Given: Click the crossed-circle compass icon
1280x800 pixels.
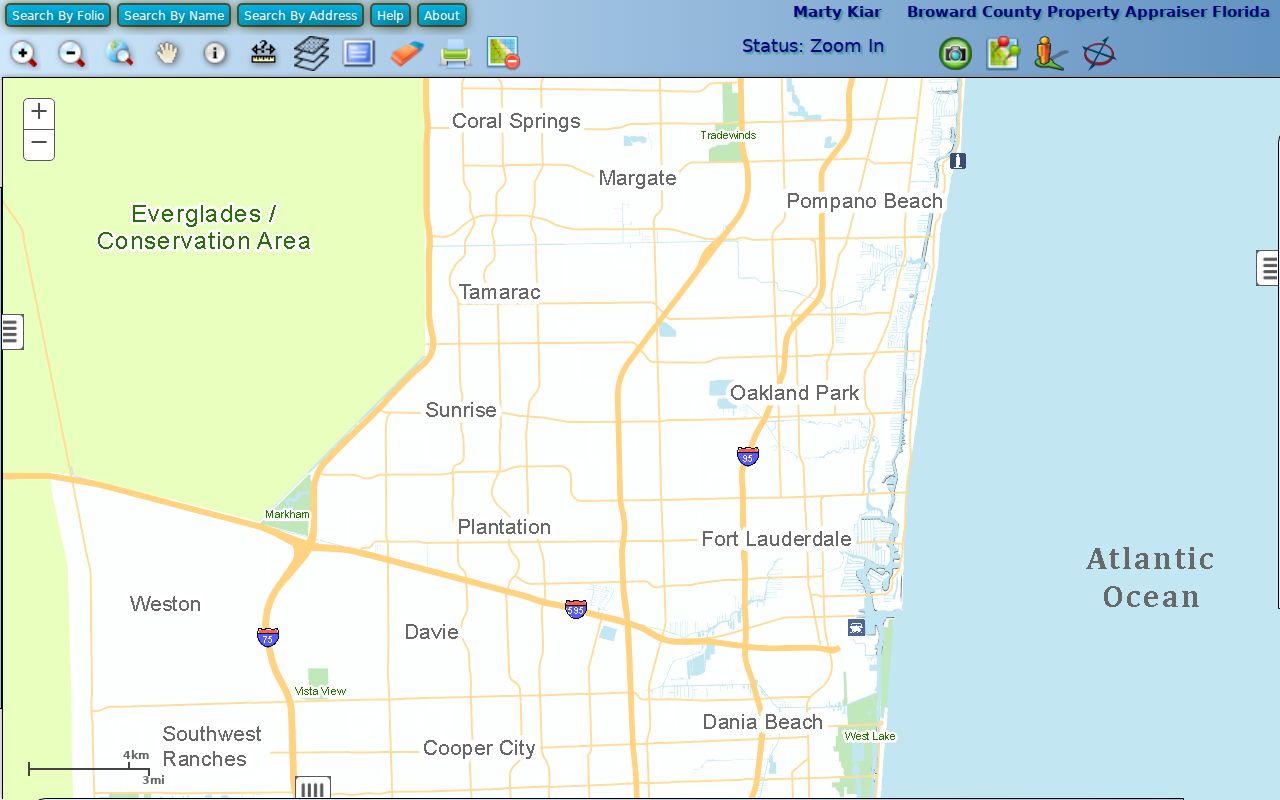Looking at the screenshot, I should 1099,53.
